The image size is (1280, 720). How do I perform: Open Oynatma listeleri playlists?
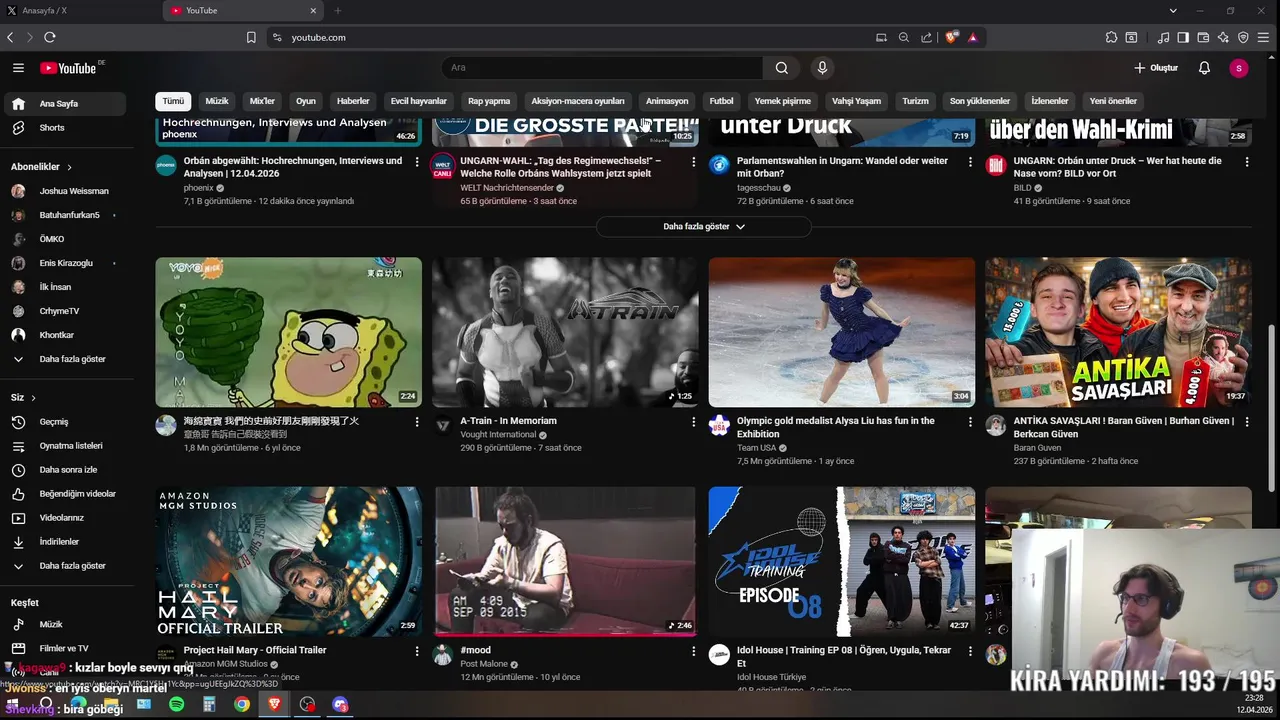pos(66,446)
